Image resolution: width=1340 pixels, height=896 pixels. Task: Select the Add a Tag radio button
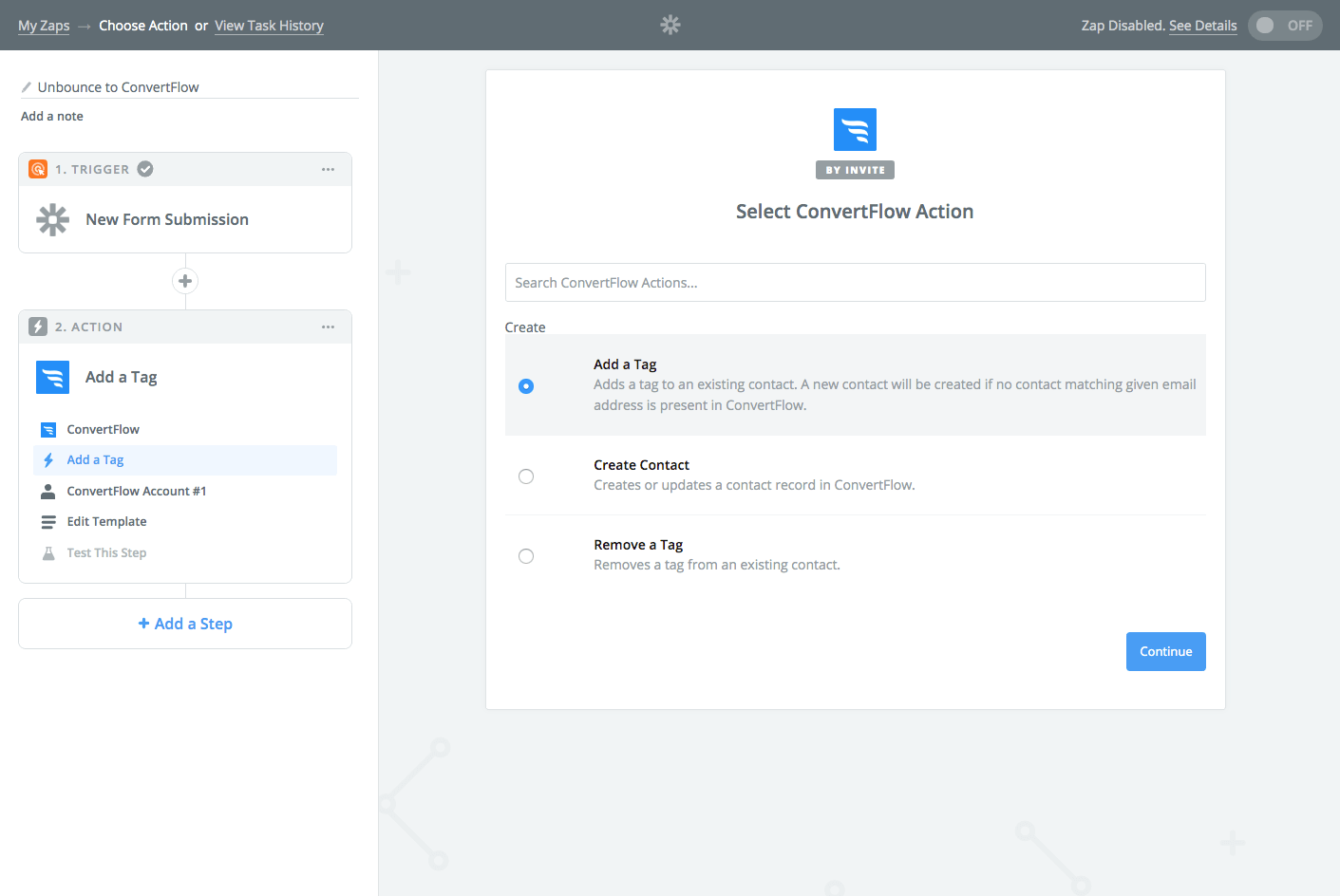click(x=526, y=386)
